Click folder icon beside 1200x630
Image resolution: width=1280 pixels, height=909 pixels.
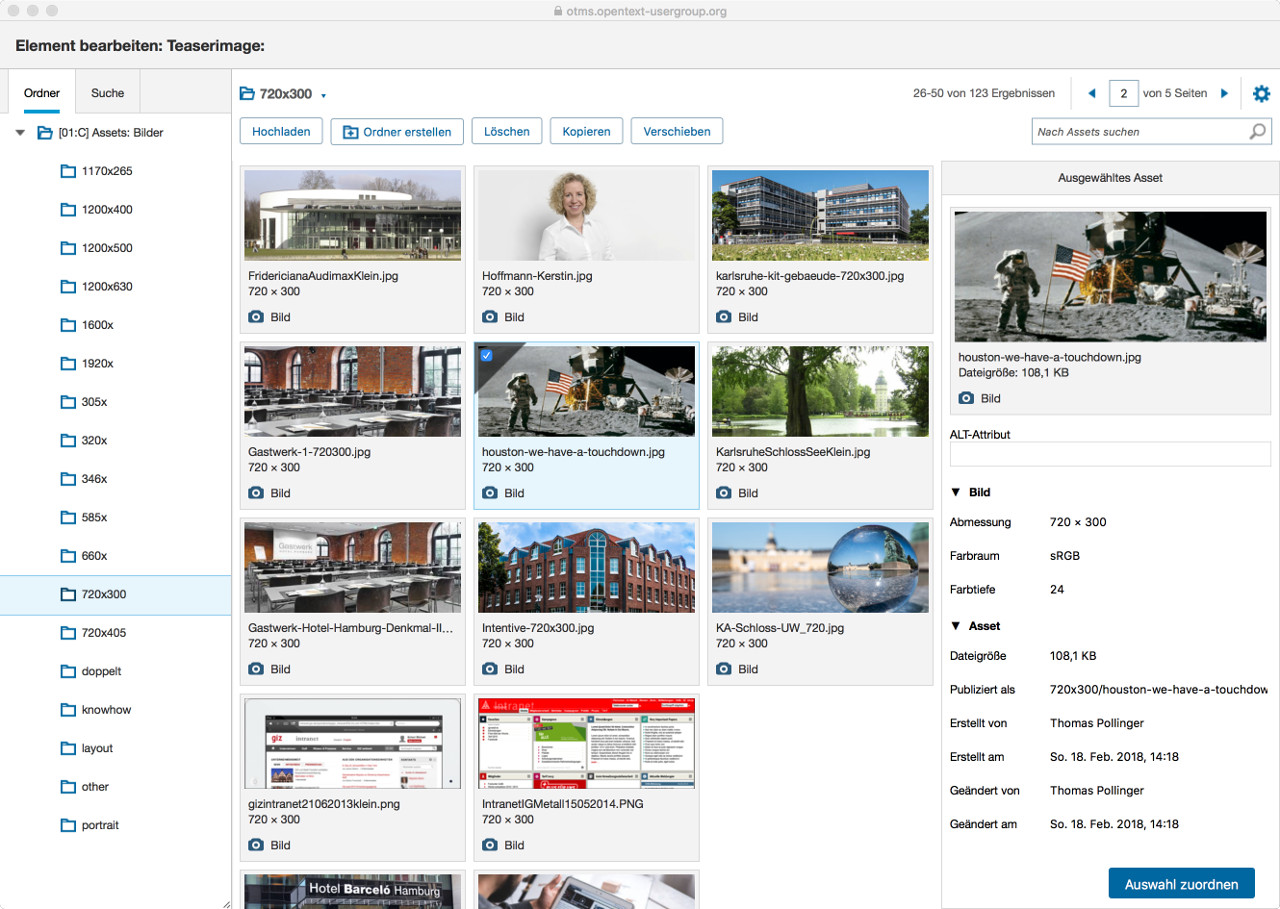(68, 286)
